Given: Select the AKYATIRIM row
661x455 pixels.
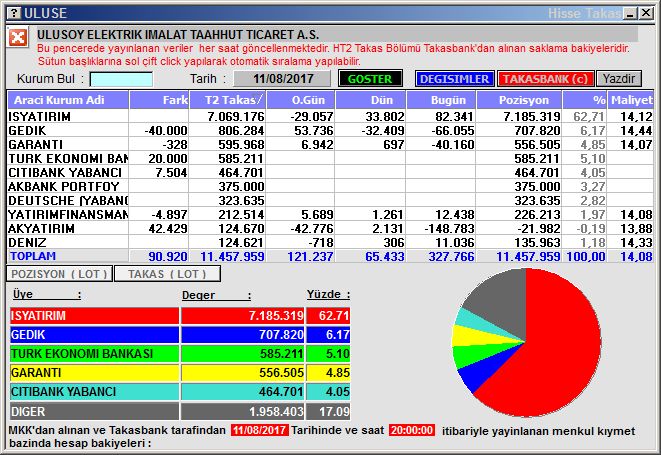Looking at the screenshot, I should click(330, 229).
